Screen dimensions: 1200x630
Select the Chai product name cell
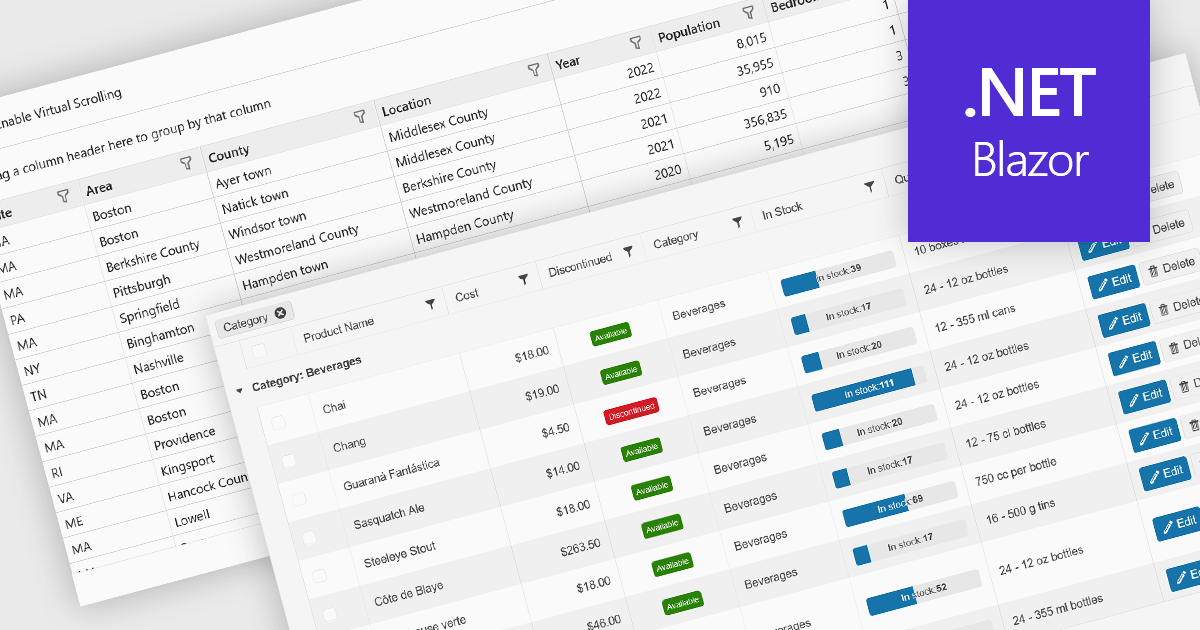334,408
